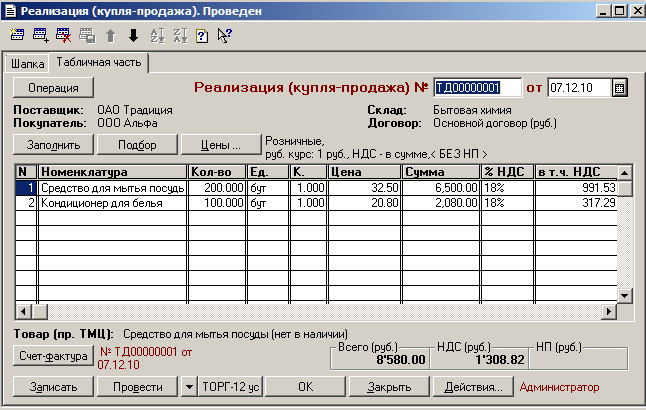Click the ТОРГ-12 print button
Viewport: 646px width, 410px height.
coord(231,386)
